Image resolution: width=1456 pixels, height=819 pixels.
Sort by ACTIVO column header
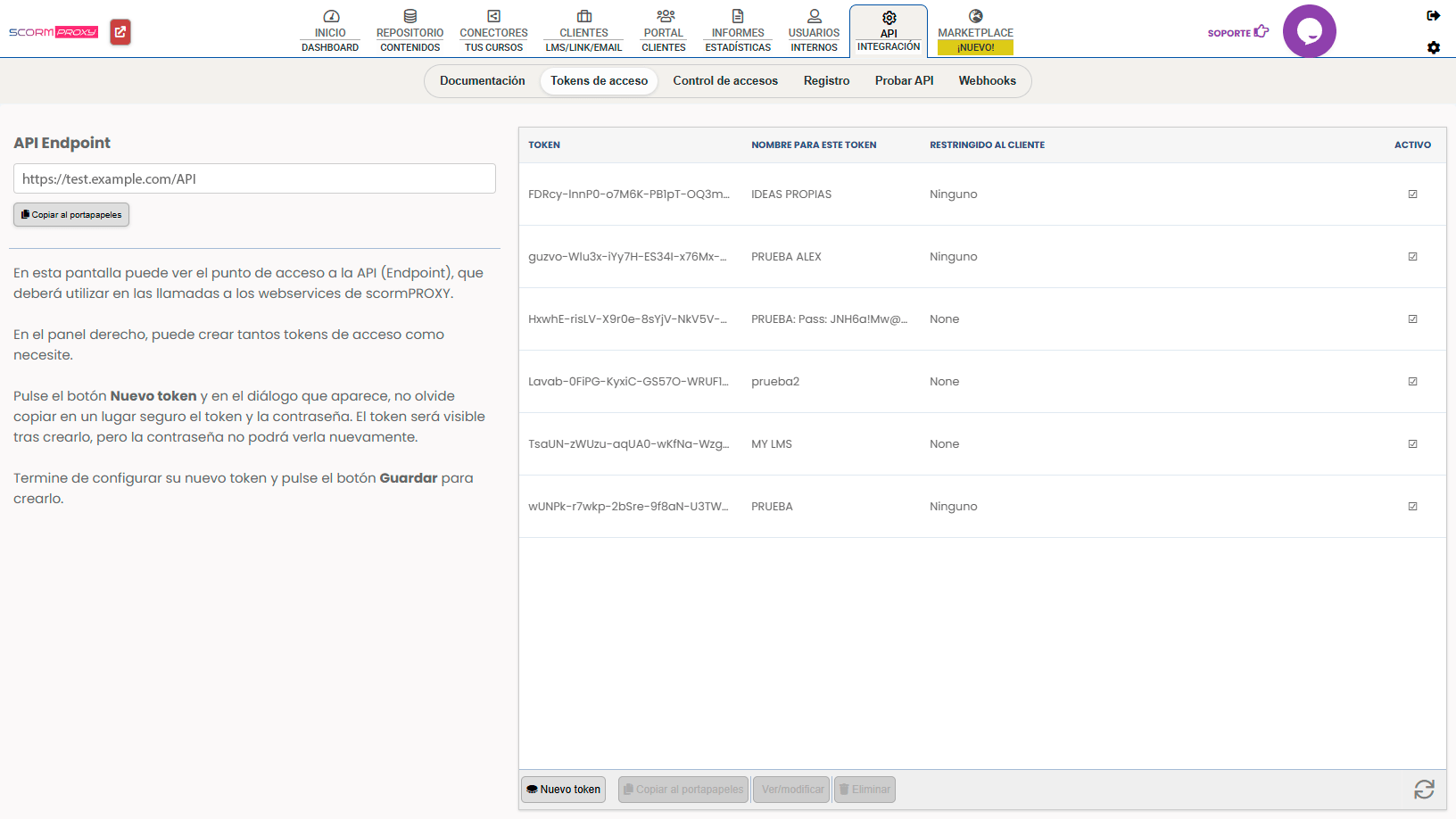(x=1412, y=145)
